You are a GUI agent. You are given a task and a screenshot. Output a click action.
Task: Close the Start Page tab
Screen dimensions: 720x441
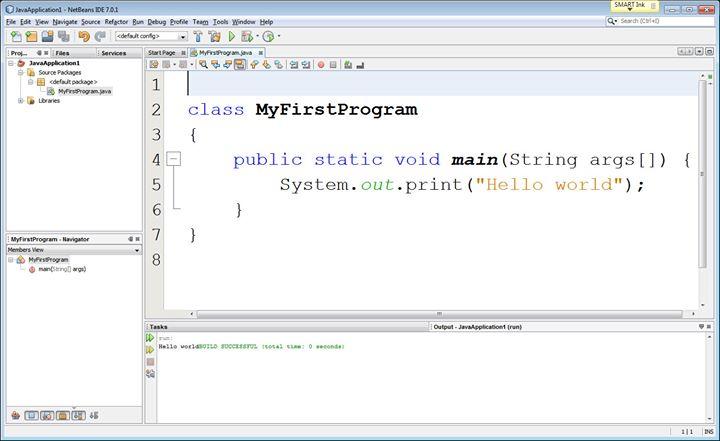183,53
